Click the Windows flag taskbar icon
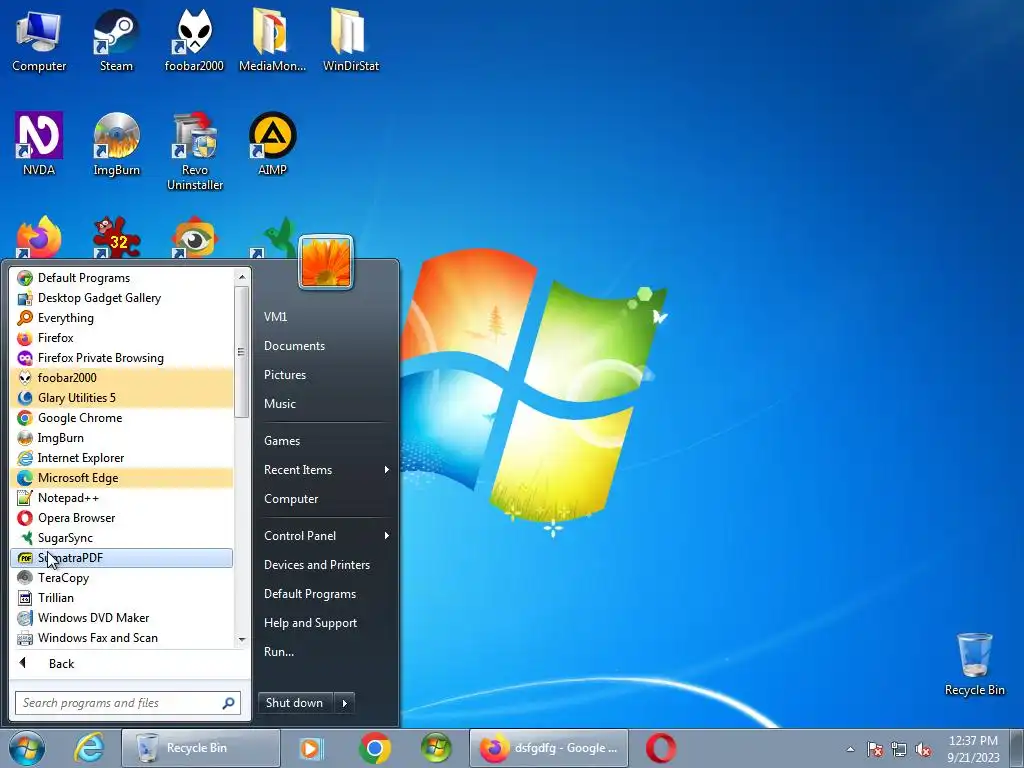This screenshot has height=768, width=1024. point(436,748)
